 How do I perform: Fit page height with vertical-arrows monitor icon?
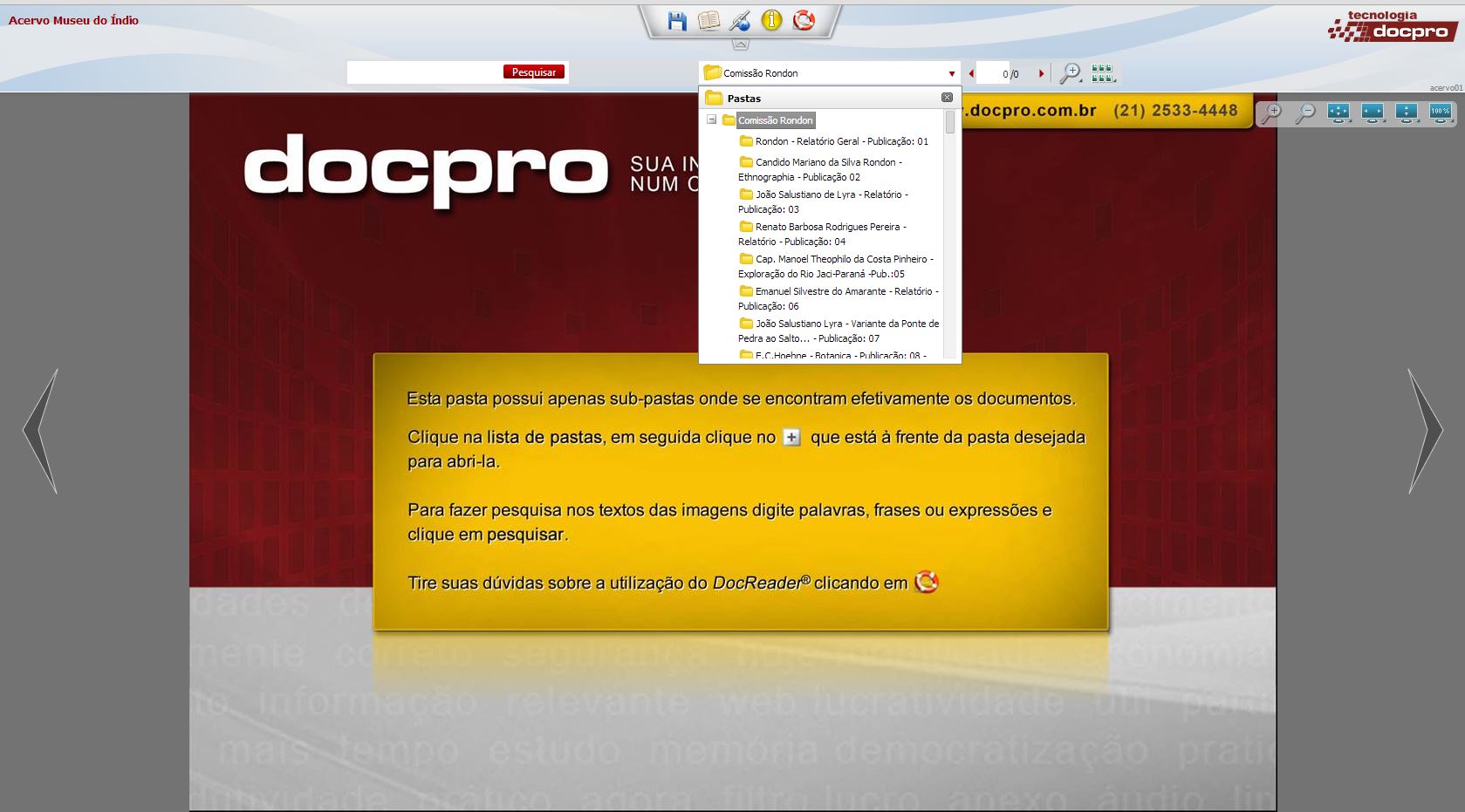(x=1407, y=113)
